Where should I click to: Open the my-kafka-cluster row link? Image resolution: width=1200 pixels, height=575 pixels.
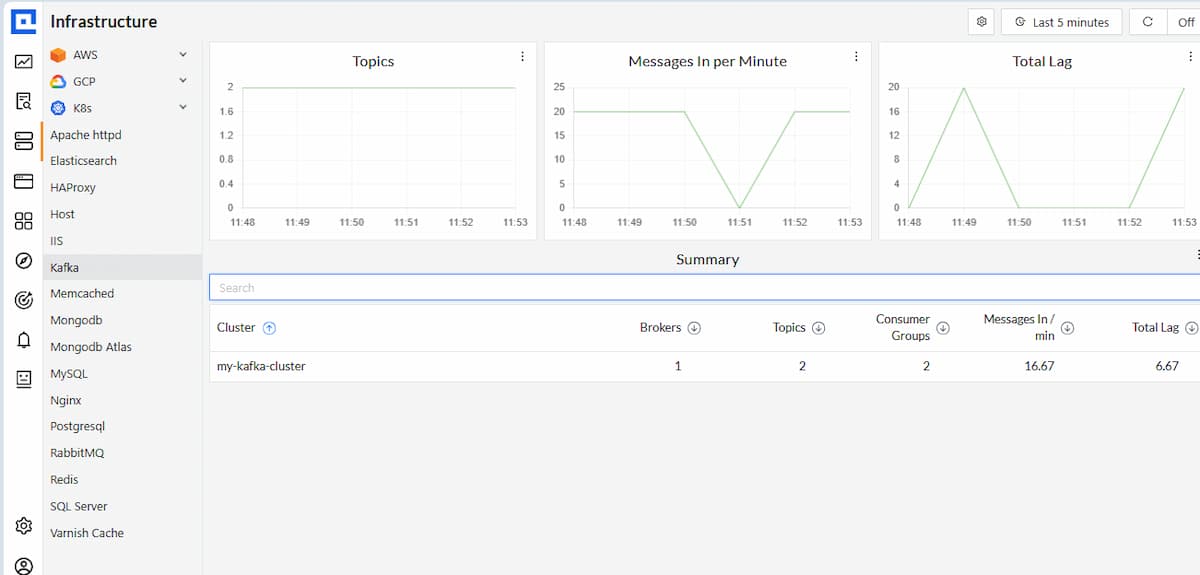261,366
